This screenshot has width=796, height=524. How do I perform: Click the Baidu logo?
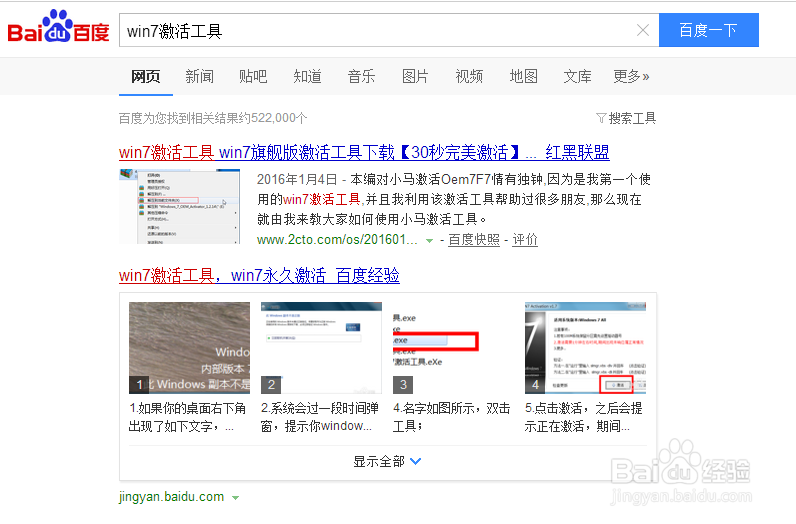(x=58, y=27)
